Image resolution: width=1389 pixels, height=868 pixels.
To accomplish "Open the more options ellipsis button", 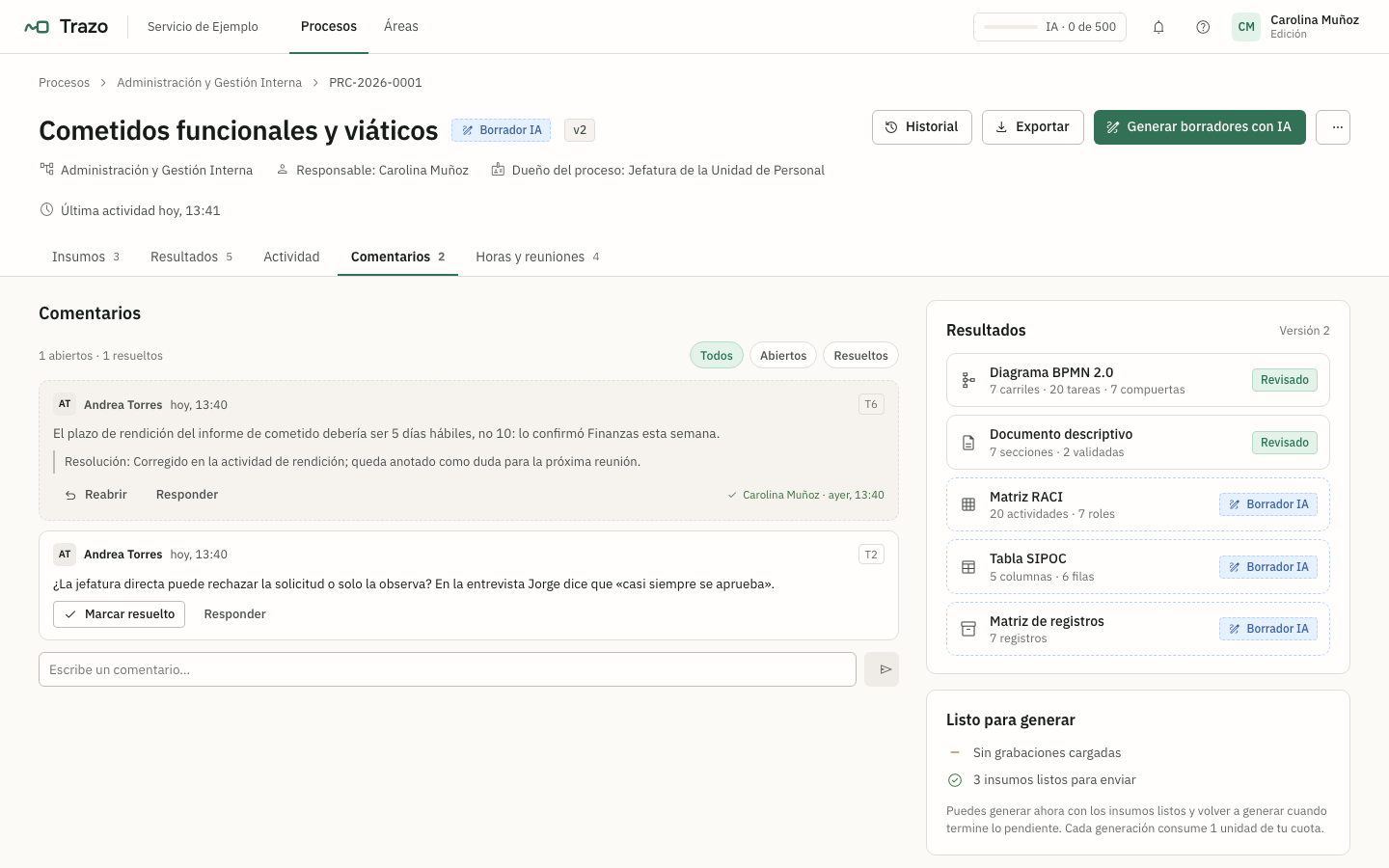I will coord(1333,127).
